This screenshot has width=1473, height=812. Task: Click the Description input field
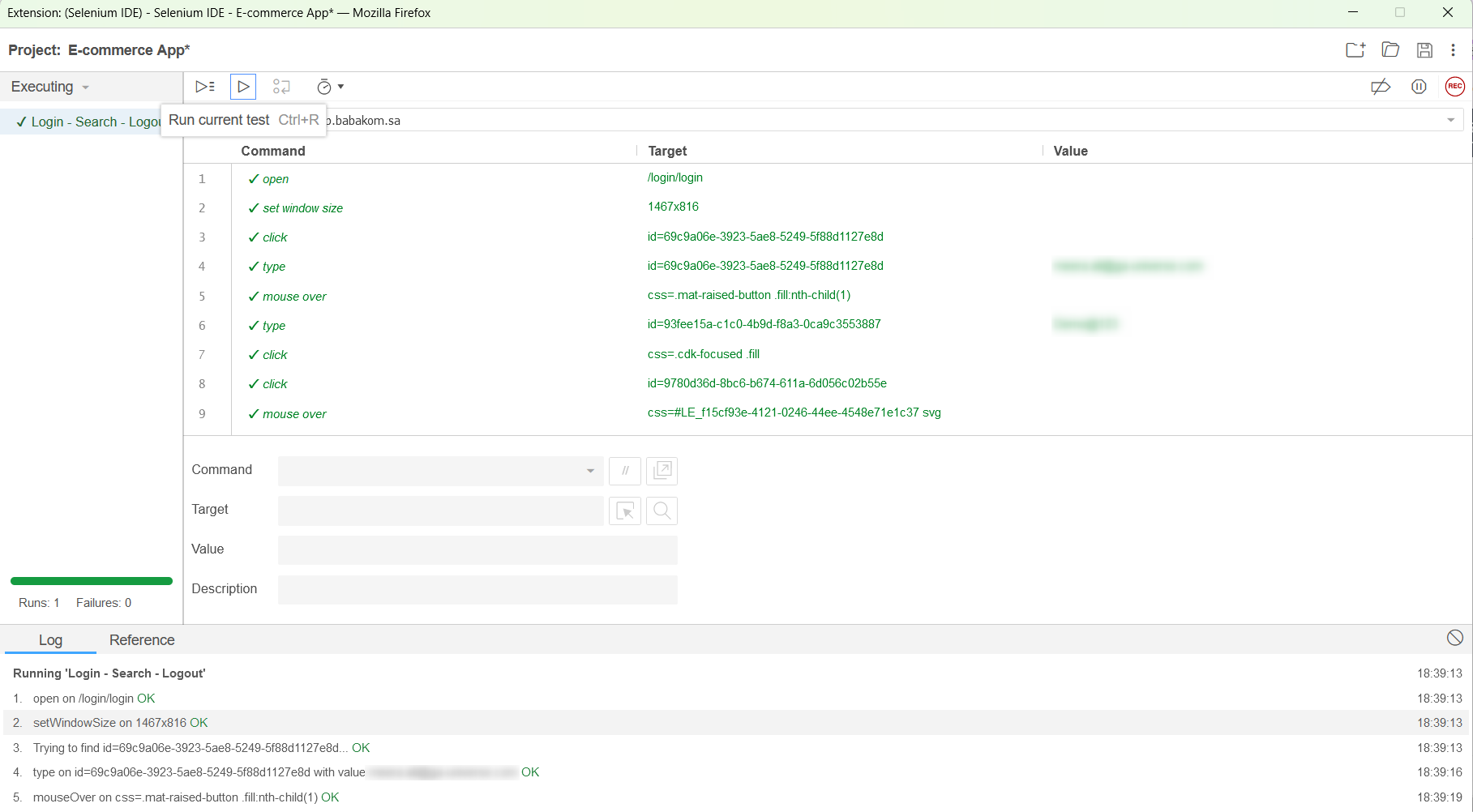click(x=477, y=590)
